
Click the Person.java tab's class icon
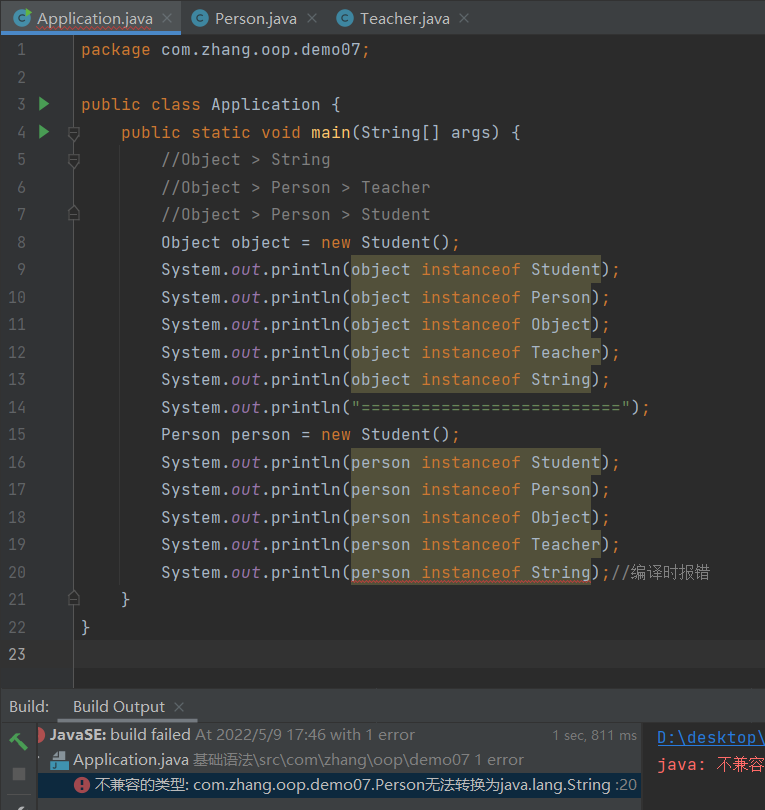coord(200,19)
